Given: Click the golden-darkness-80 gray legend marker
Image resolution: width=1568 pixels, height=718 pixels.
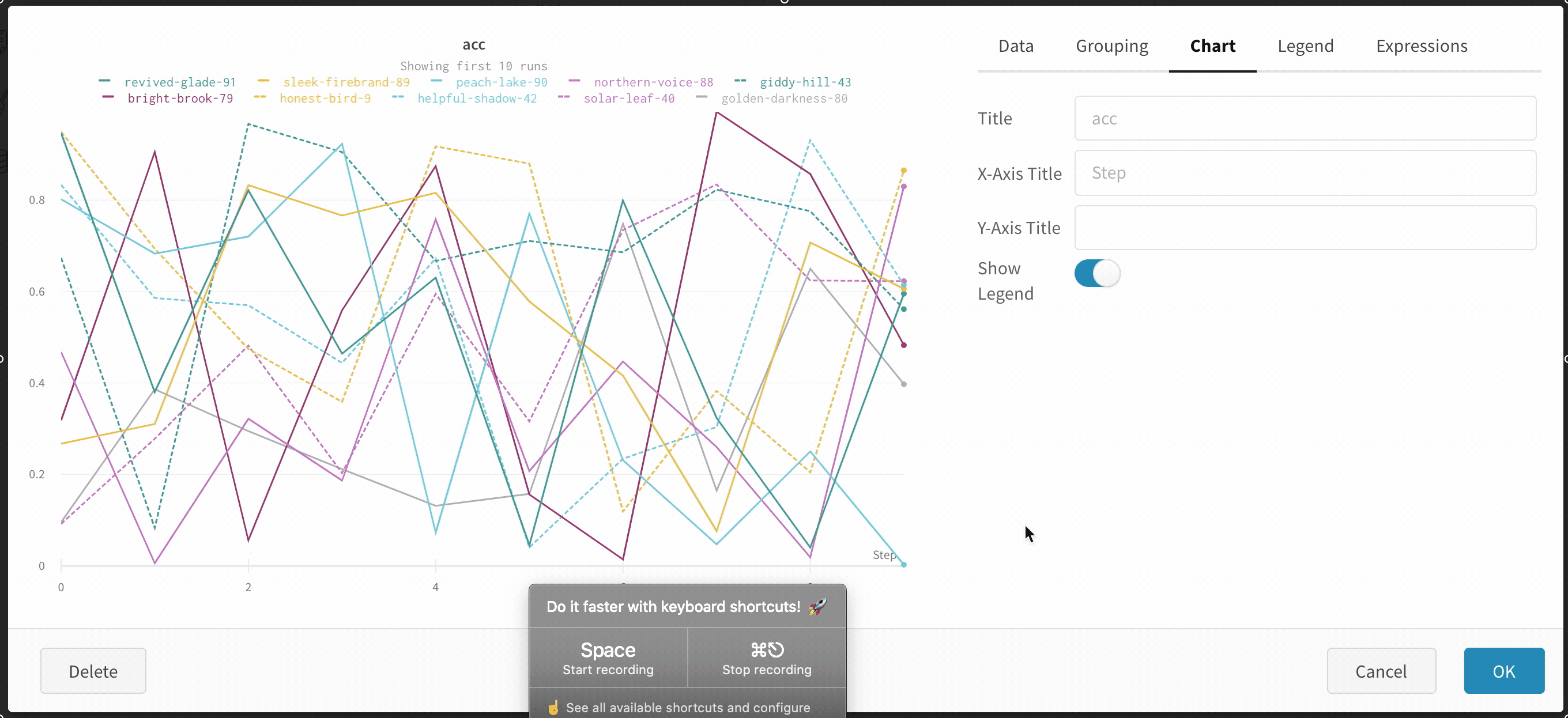Looking at the screenshot, I should pos(701,97).
